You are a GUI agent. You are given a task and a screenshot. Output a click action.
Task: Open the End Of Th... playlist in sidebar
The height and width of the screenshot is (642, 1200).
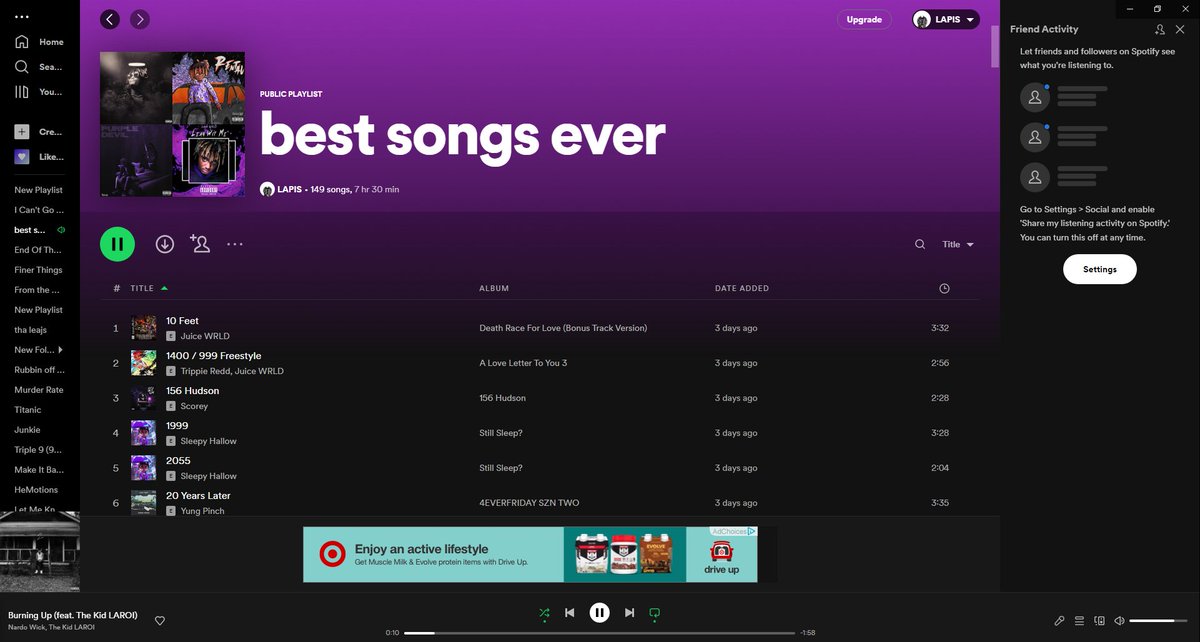[38, 250]
